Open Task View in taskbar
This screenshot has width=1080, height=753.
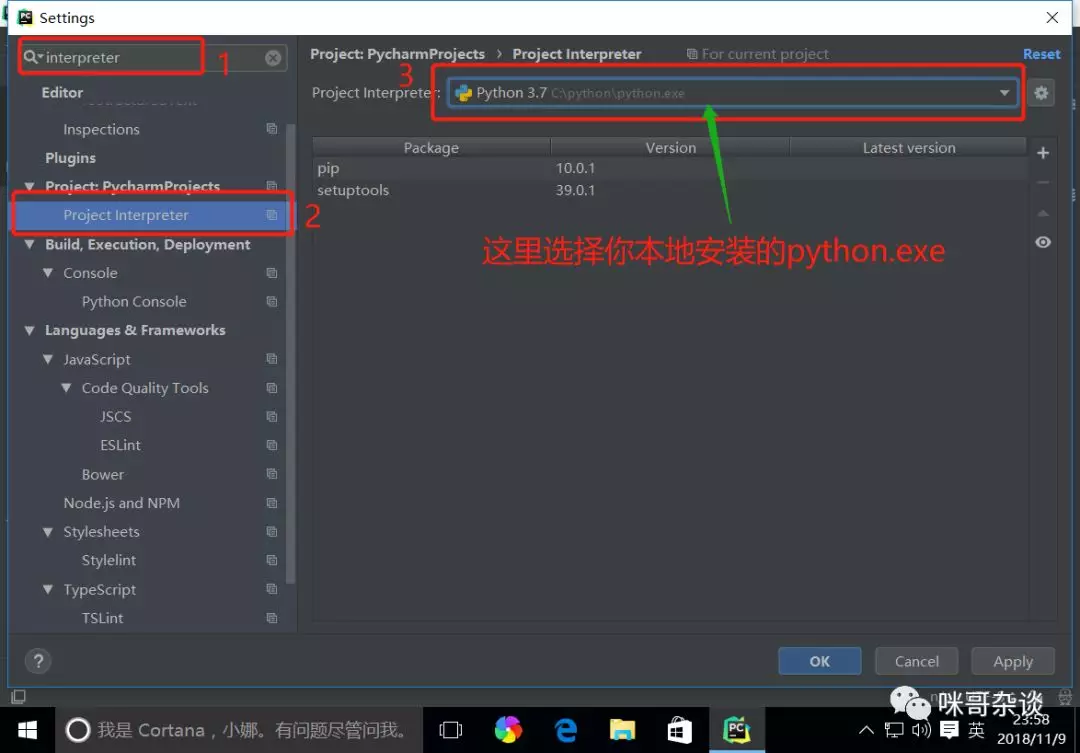pyautogui.click(x=450, y=730)
